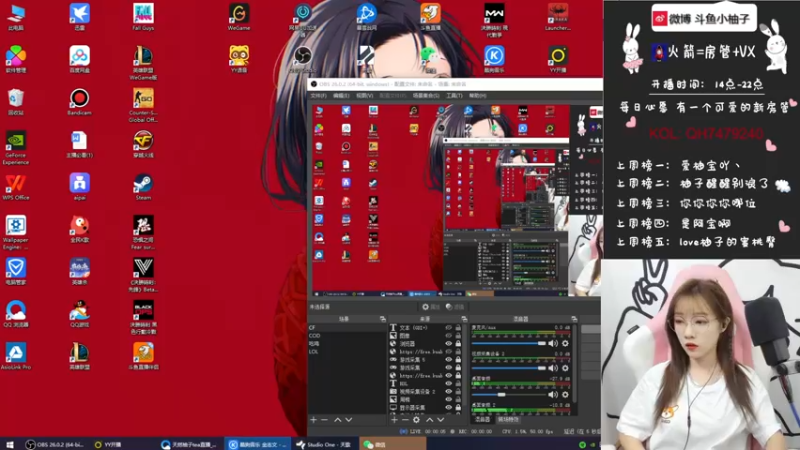Open the Bandicam desktop shortcut

pos(79,102)
